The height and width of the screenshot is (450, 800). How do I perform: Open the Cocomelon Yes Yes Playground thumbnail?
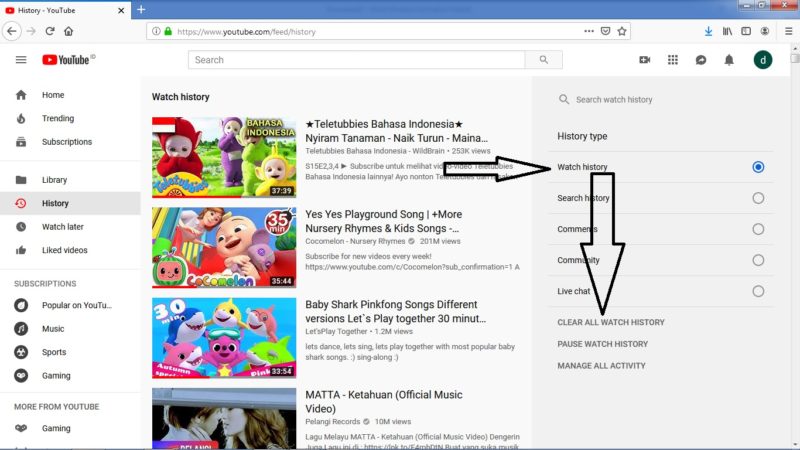pyautogui.click(x=224, y=247)
